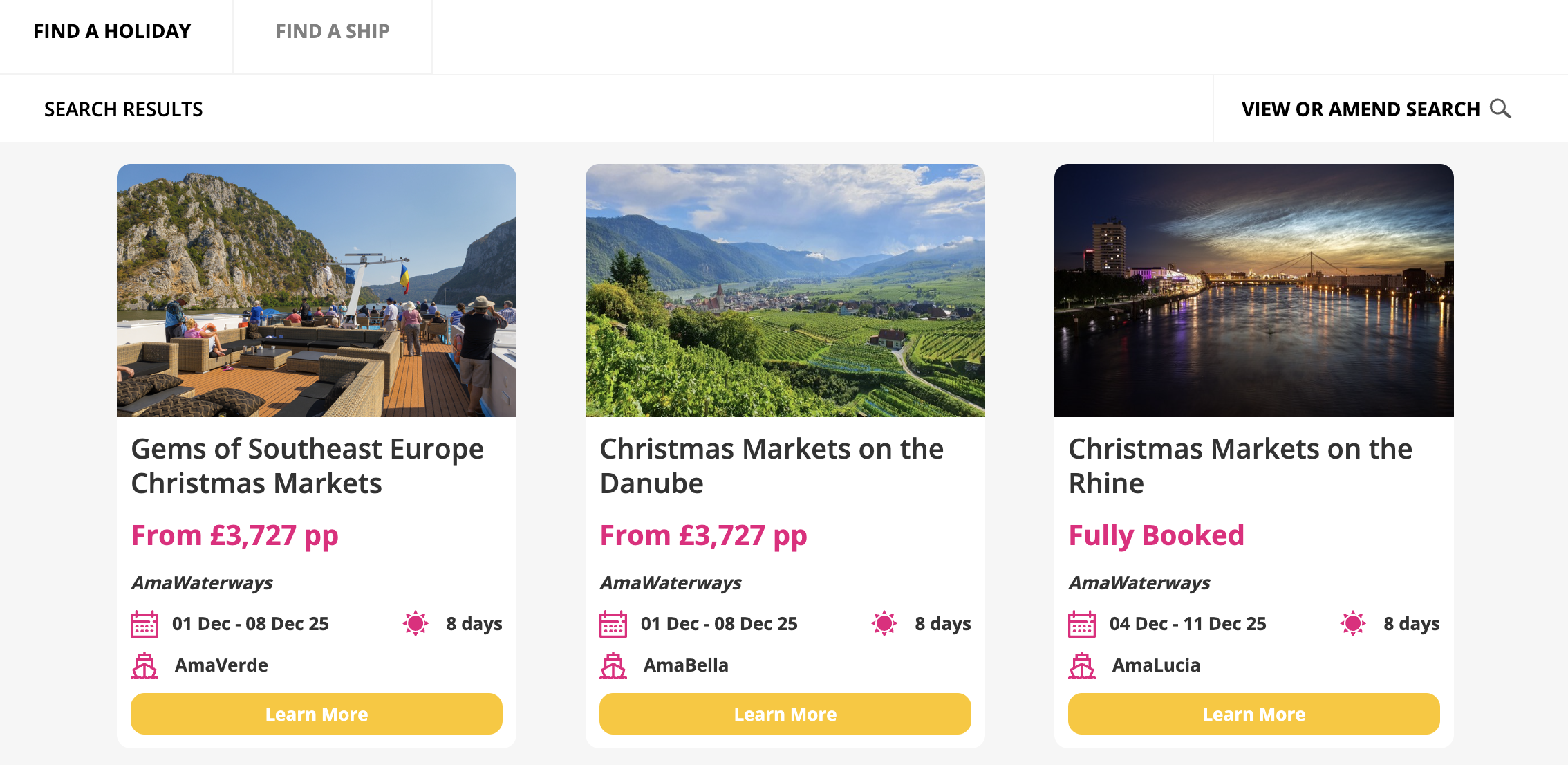The height and width of the screenshot is (765, 1568).
Task: Click sun icon on the Danube card
Action: tap(884, 623)
